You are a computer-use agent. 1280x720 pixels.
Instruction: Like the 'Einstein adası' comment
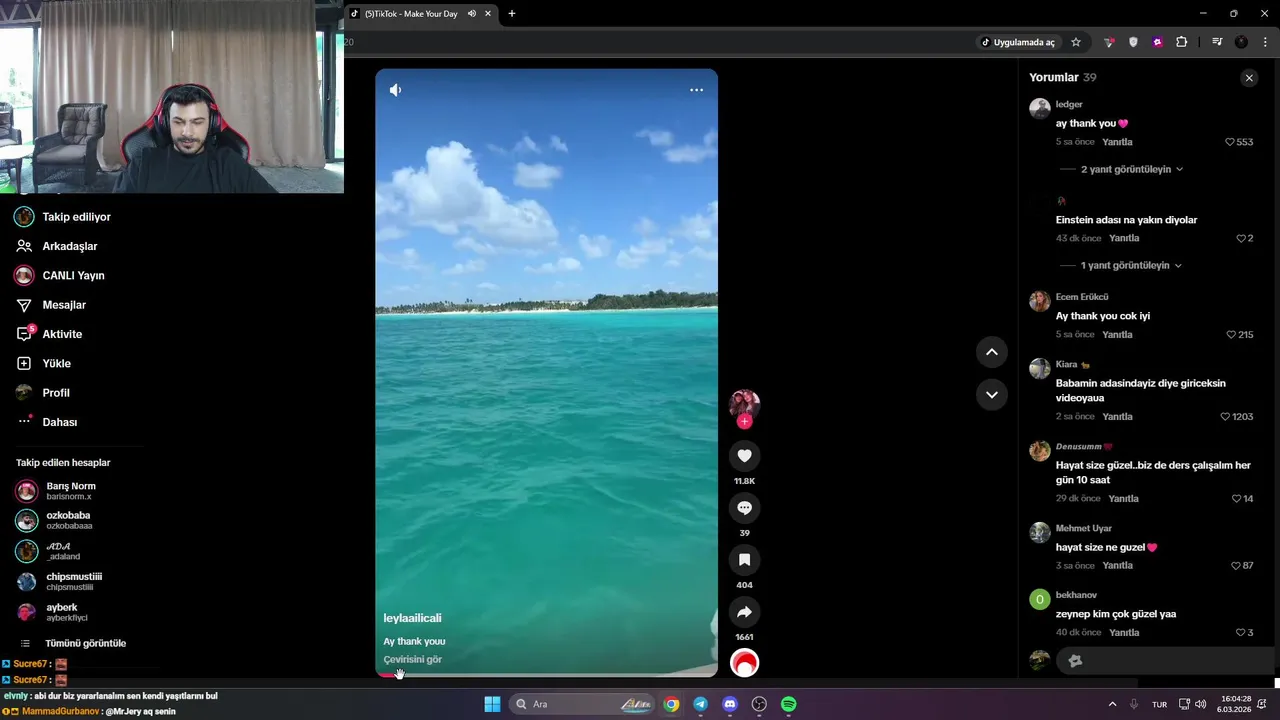1241,238
